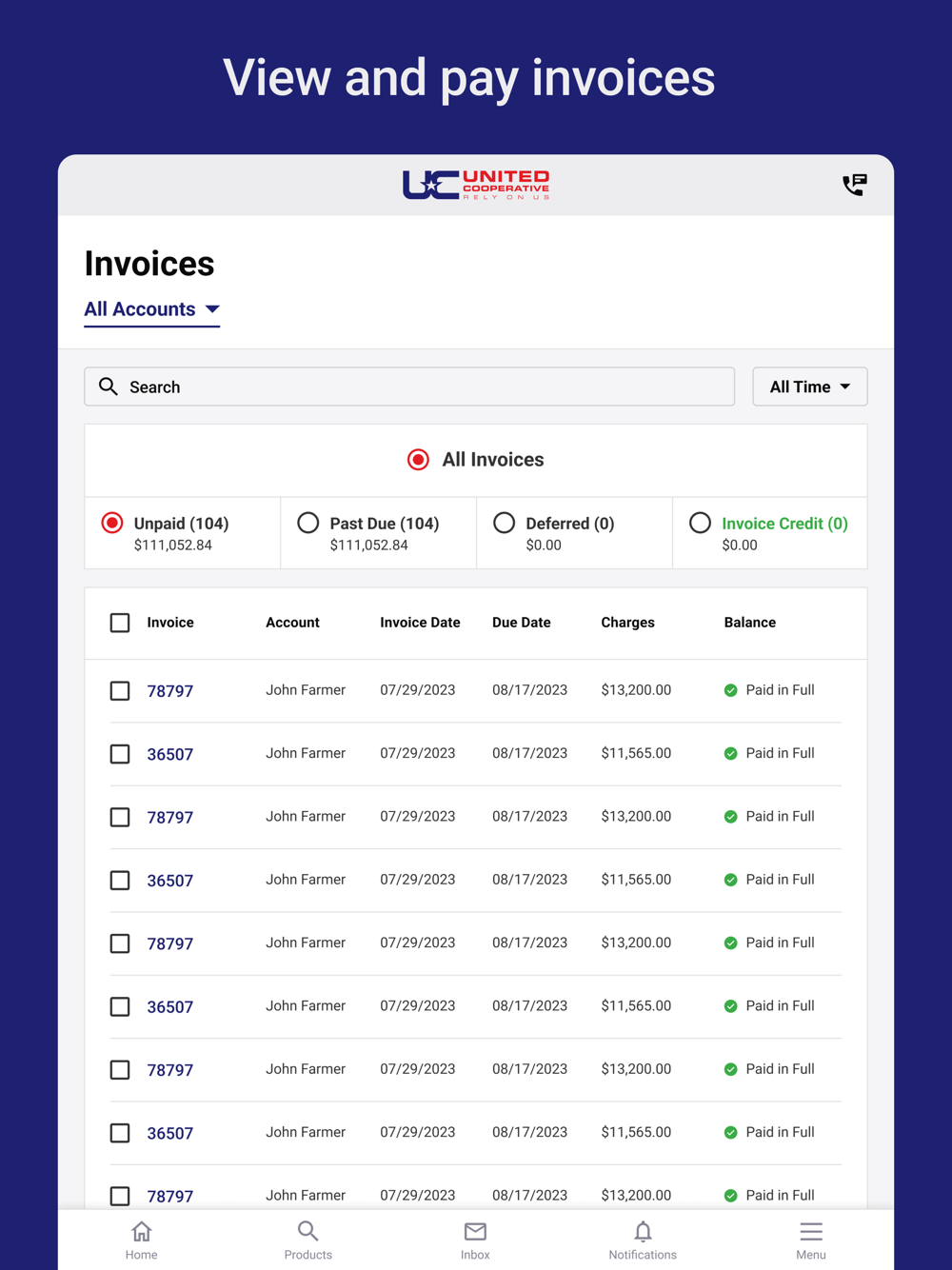Viewport: 952px width, 1270px height.
Task: Click the $111,052.84 amount under Past Due
Action: [369, 546]
